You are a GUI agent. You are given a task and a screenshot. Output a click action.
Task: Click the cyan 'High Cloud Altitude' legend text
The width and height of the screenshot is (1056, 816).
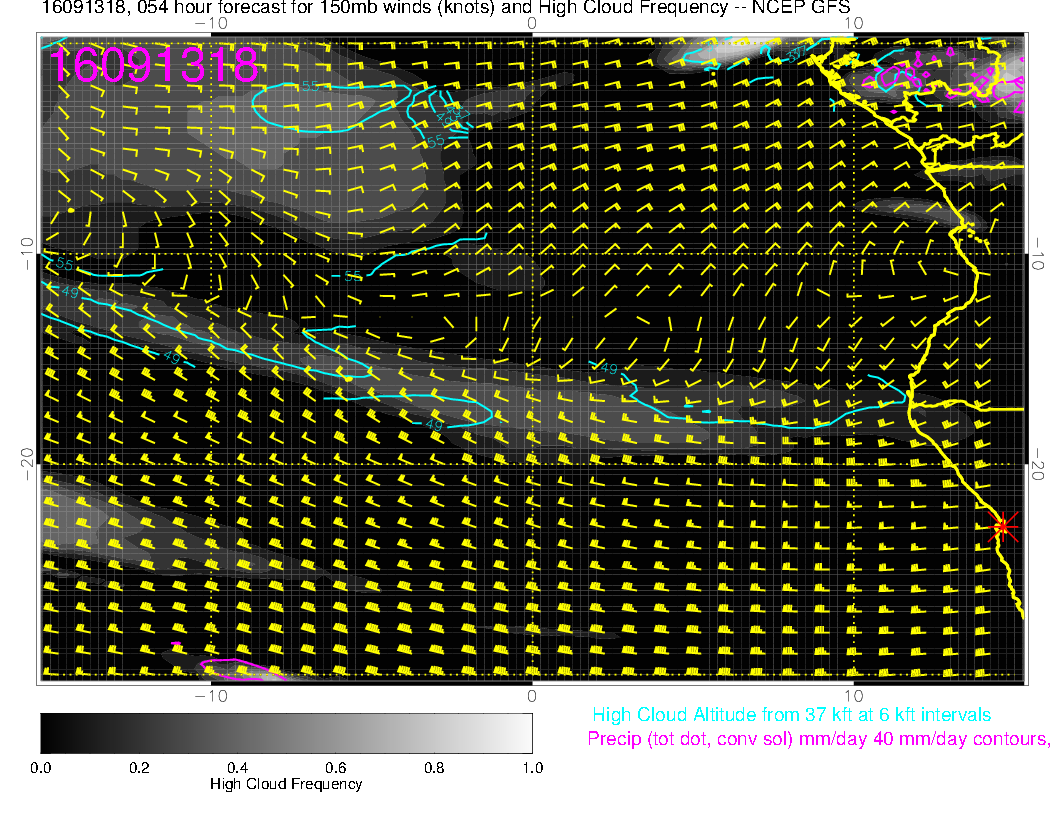[x=791, y=715]
